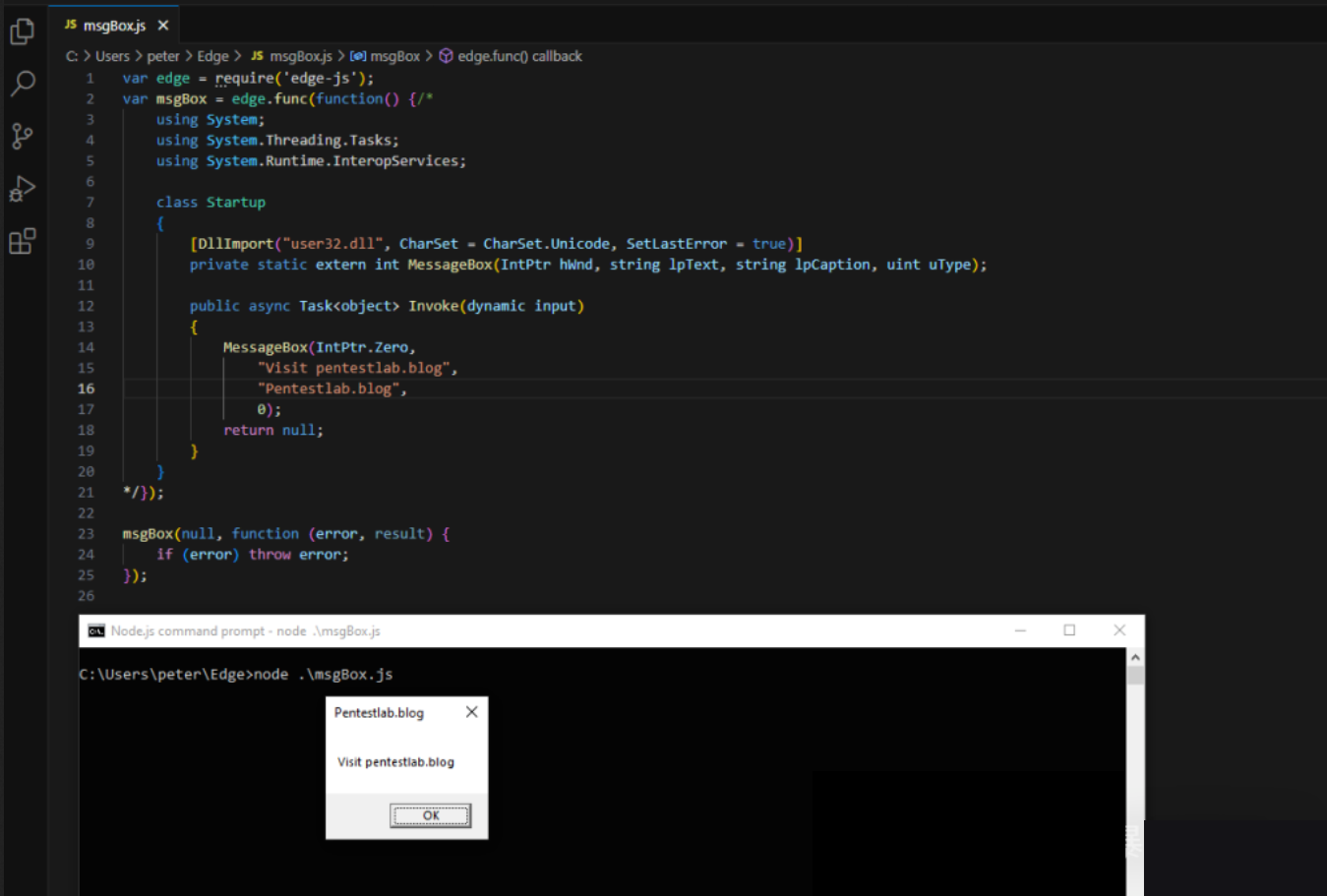Click the command prompt scrollbar thumb
This screenshot has width=1327, height=896.
click(x=1135, y=676)
